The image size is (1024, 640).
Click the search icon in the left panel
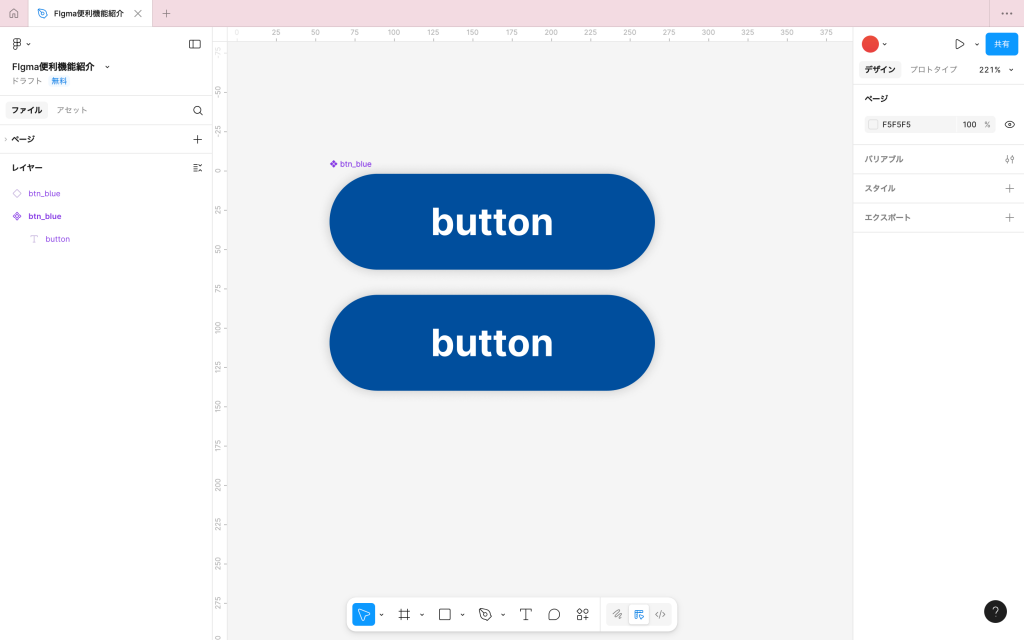[197, 110]
